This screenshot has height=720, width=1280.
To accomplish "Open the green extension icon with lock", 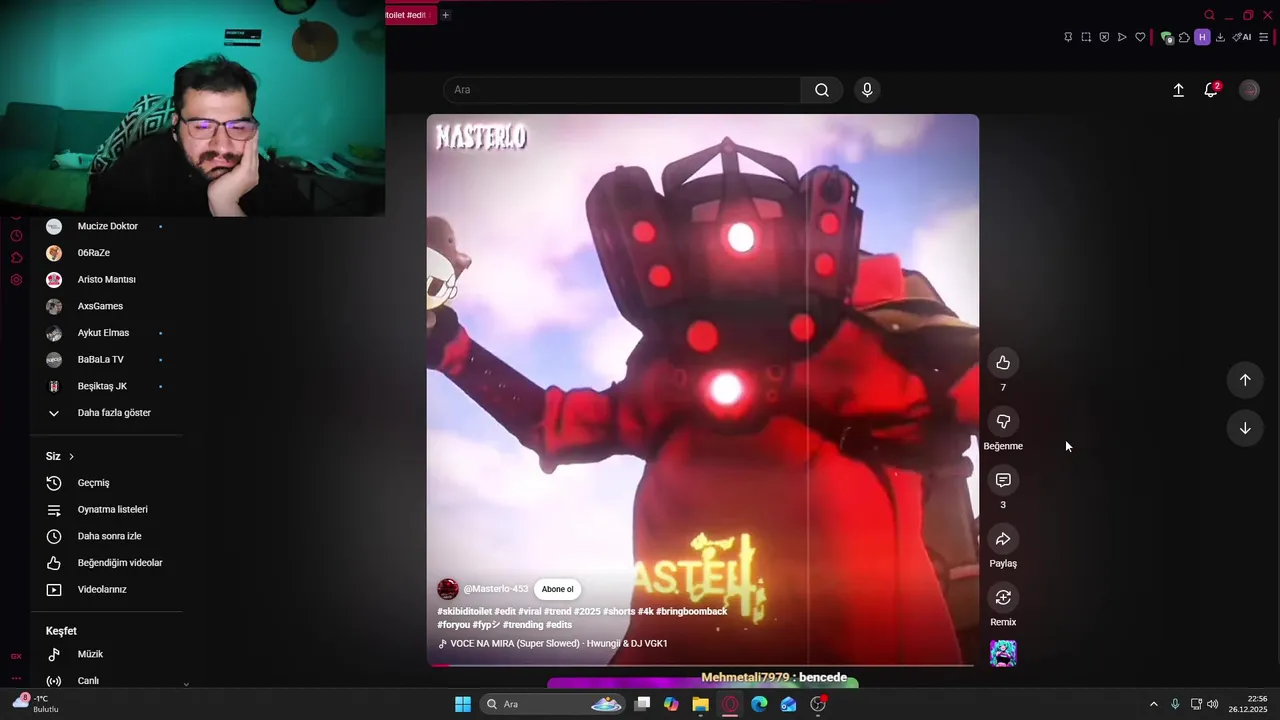I will coord(1166,37).
